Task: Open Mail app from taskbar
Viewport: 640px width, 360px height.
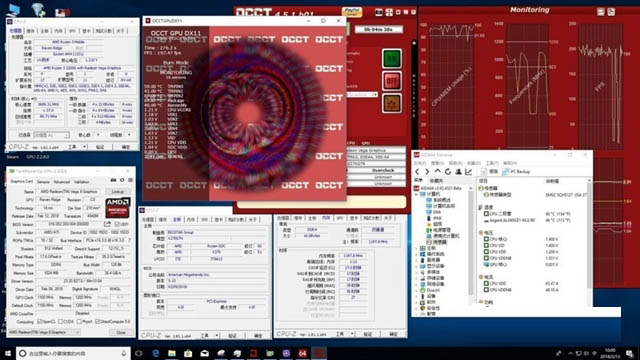Action: pos(204,353)
